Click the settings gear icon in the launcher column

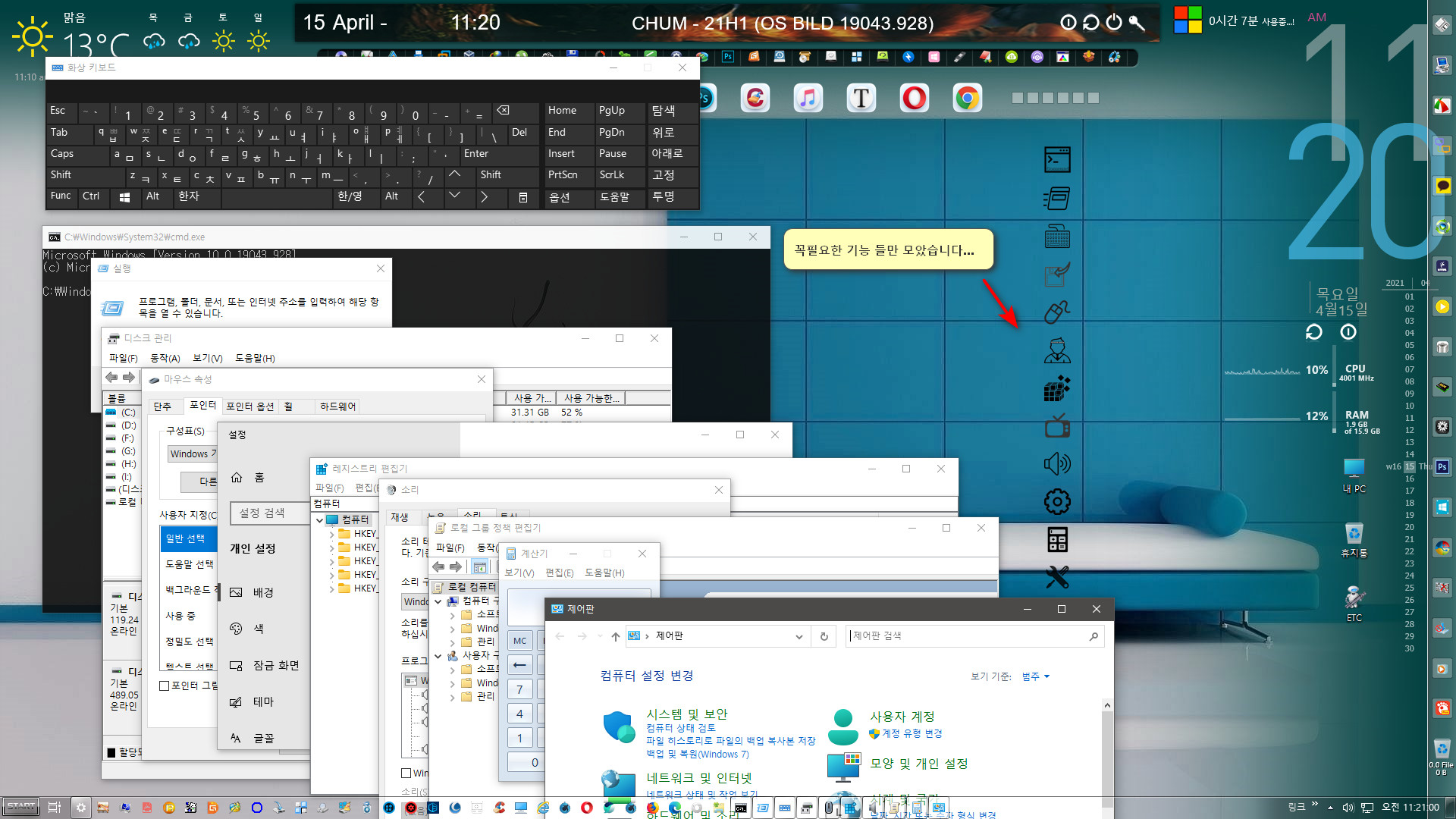(x=1057, y=501)
